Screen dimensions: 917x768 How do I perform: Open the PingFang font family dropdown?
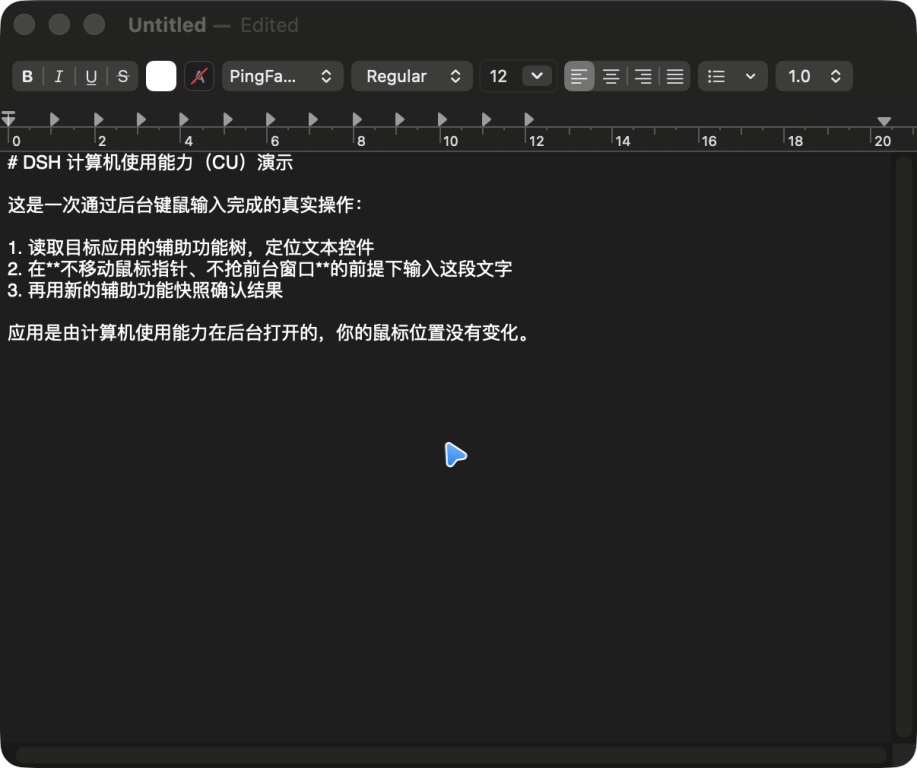[x=282, y=76]
